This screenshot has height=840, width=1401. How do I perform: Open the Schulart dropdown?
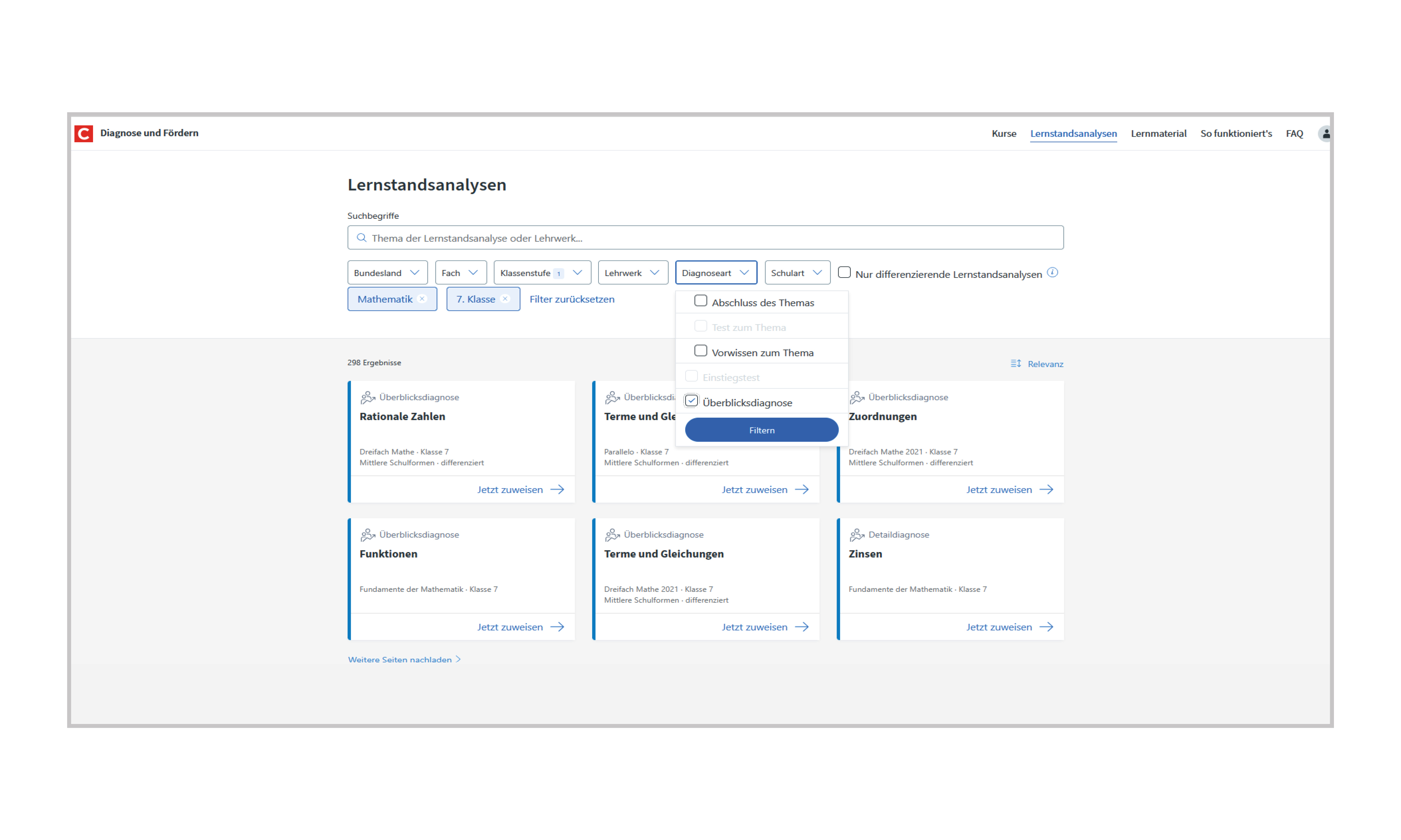click(797, 272)
